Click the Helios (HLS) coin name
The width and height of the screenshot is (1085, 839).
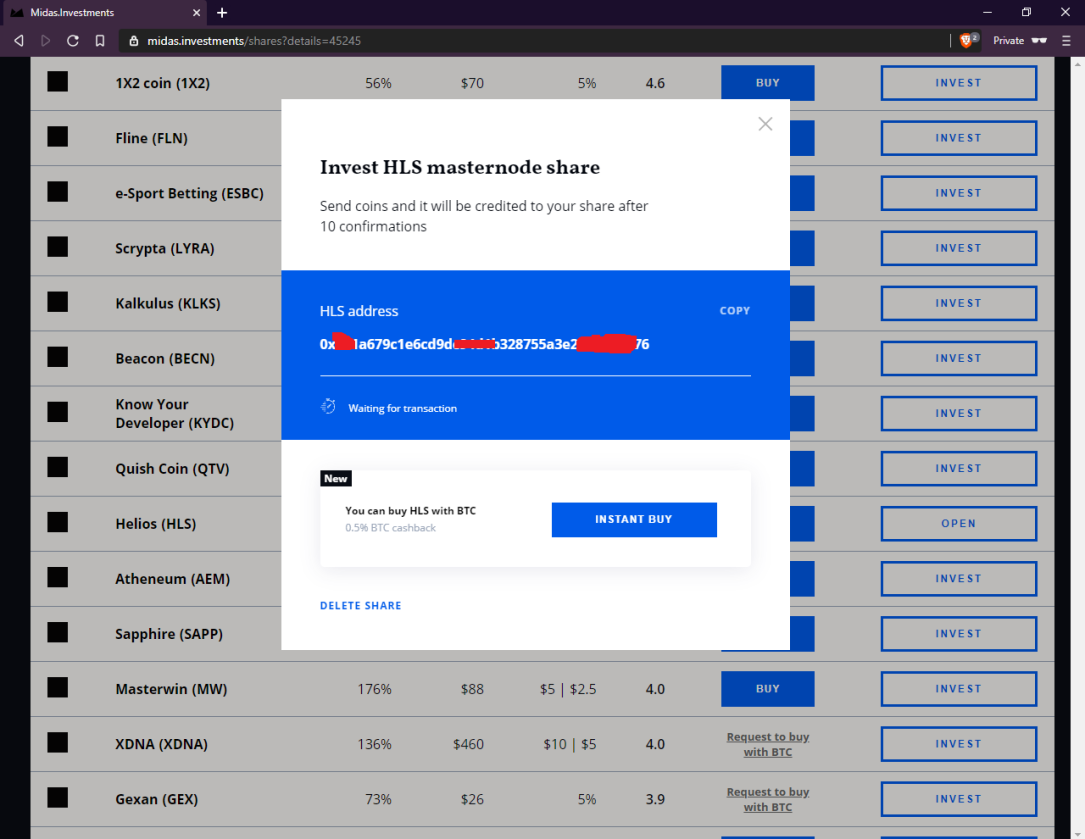(x=156, y=524)
